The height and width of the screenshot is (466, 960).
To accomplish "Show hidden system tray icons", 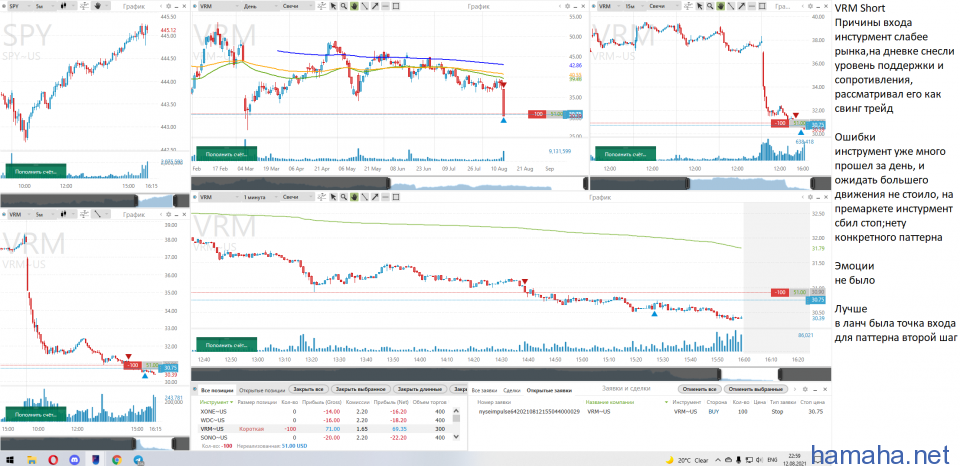I will point(718,460).
